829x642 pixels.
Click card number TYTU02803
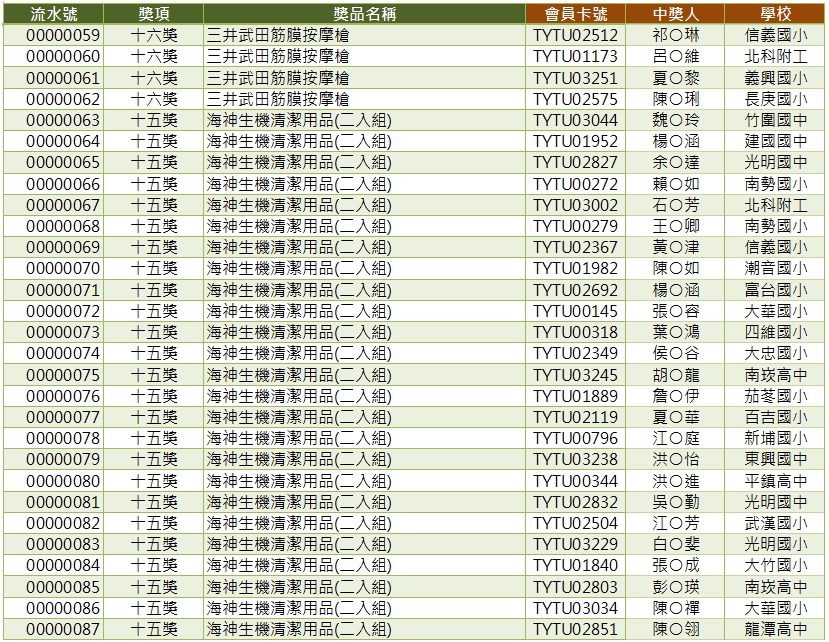(x=575, y=587)
